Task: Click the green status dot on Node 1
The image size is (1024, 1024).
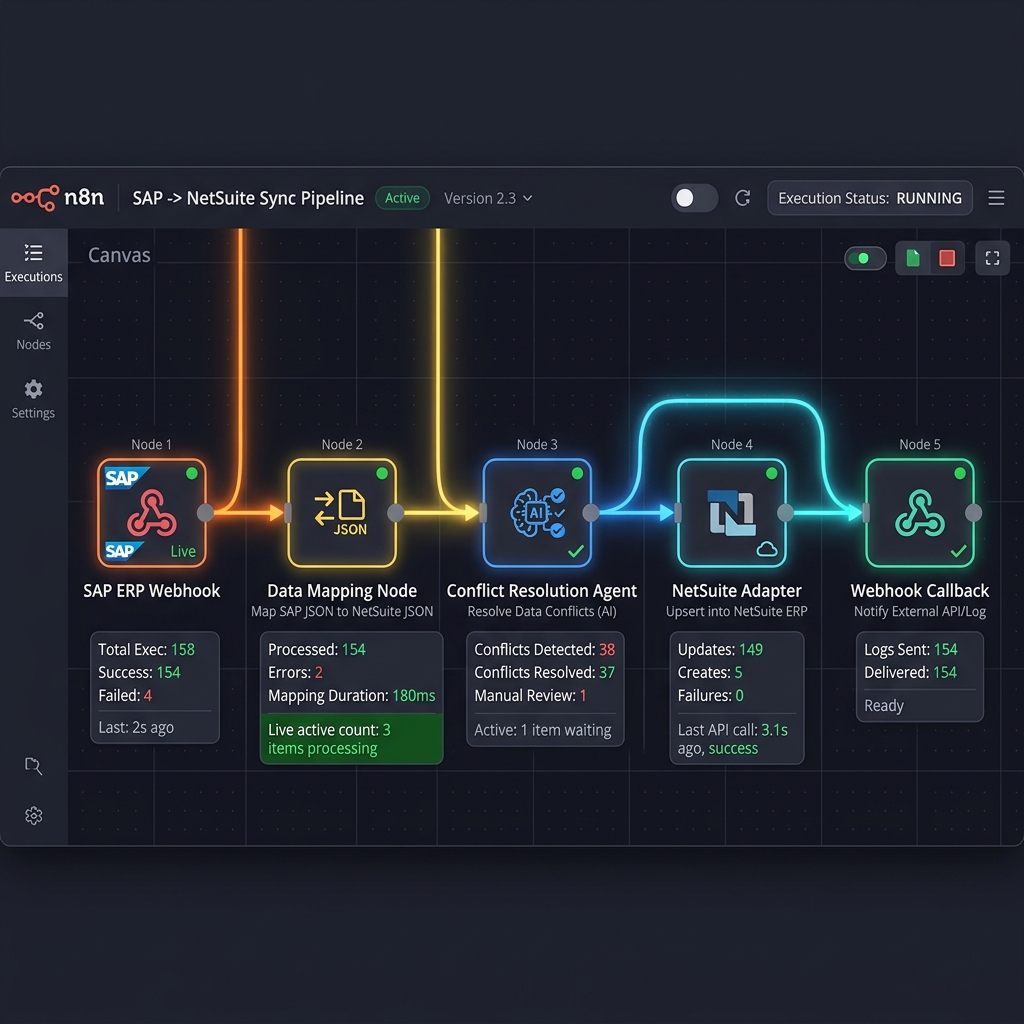Action: coord(192,473)
